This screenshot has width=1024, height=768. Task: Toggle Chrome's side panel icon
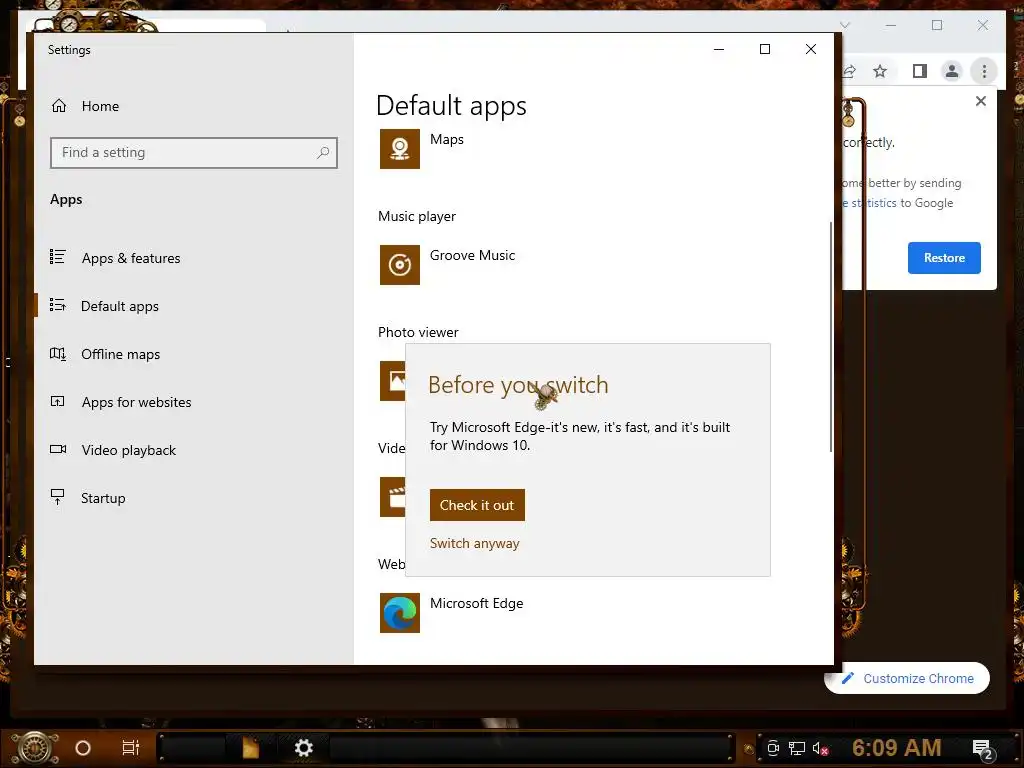(x=920, y=71)
